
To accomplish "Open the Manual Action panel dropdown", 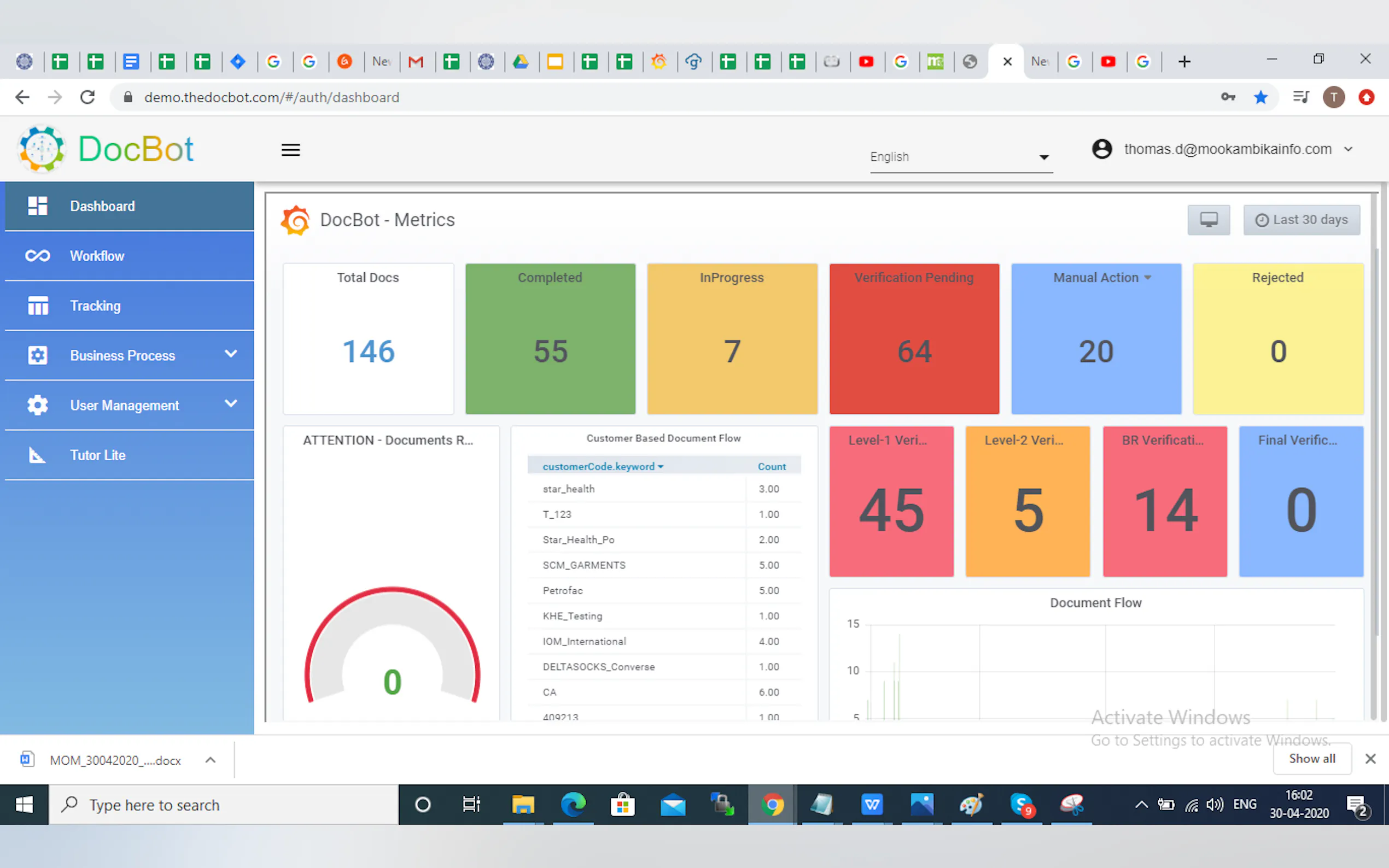I will click(1147, 278).
